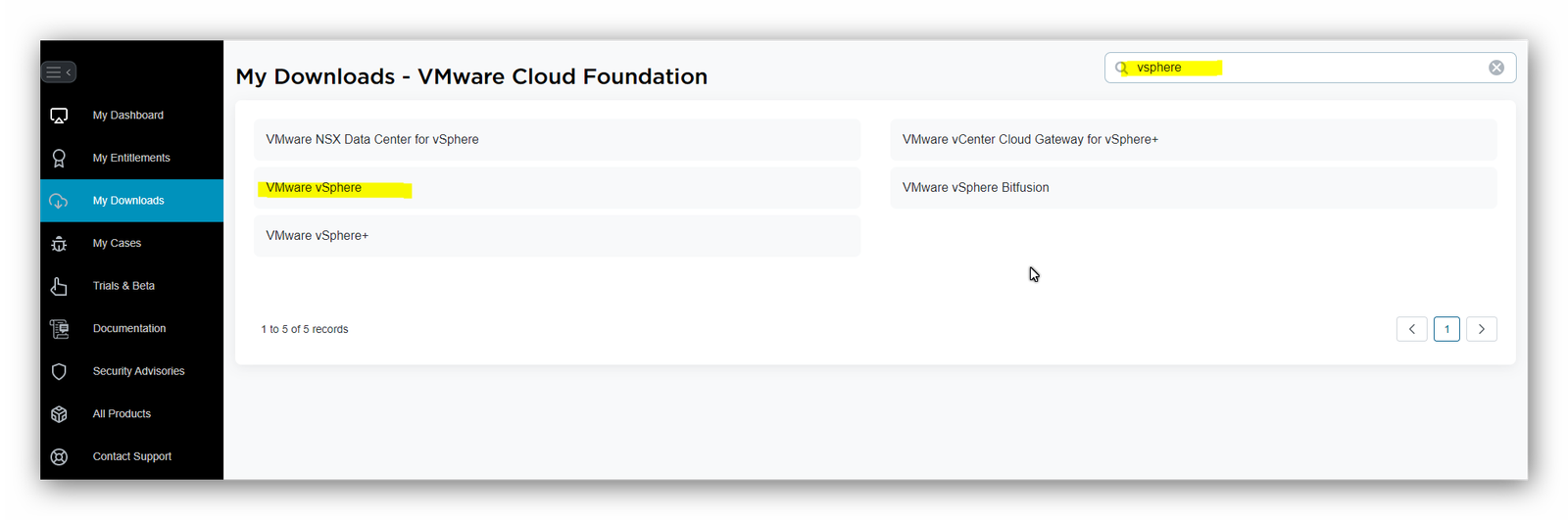
Task: Click the Security Advisories shield icon
Action: tap(59, 371)
